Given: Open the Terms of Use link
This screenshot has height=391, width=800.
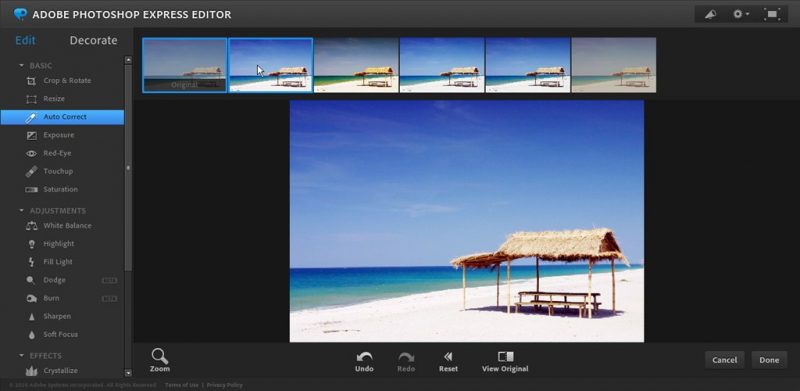Looking at the screenshot, I should (x=182, y=385).
